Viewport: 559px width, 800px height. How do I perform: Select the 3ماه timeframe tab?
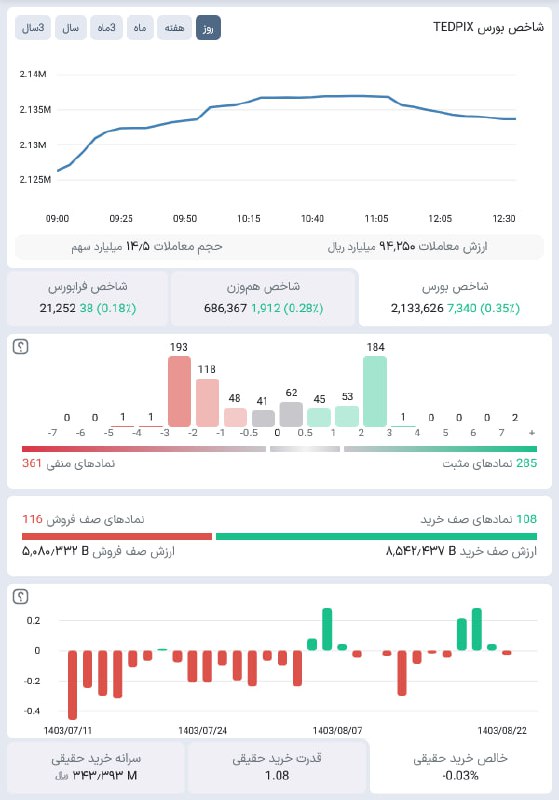107,28
